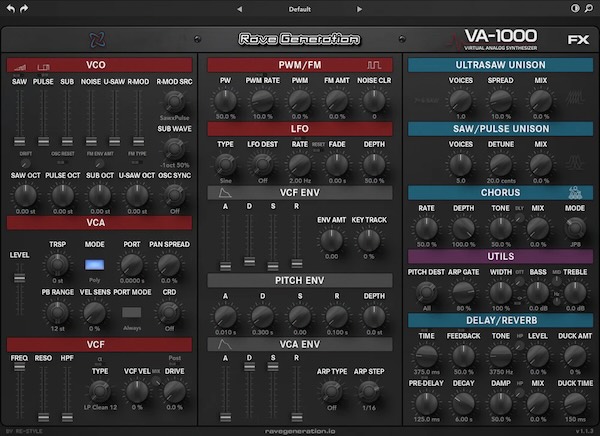The width and height of the screenshot is (600, 436).
Task: Toggle the small switch above SAW label
Action: coord(17,75)
